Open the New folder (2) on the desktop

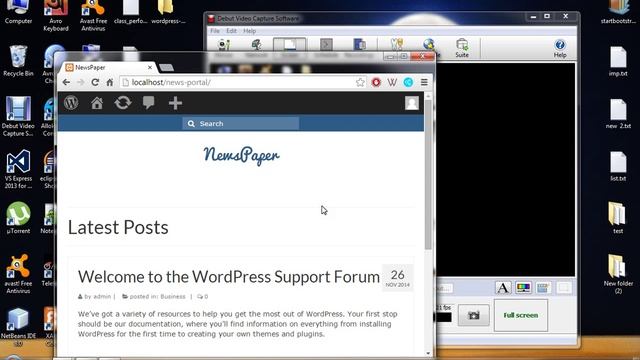point(618,273)
